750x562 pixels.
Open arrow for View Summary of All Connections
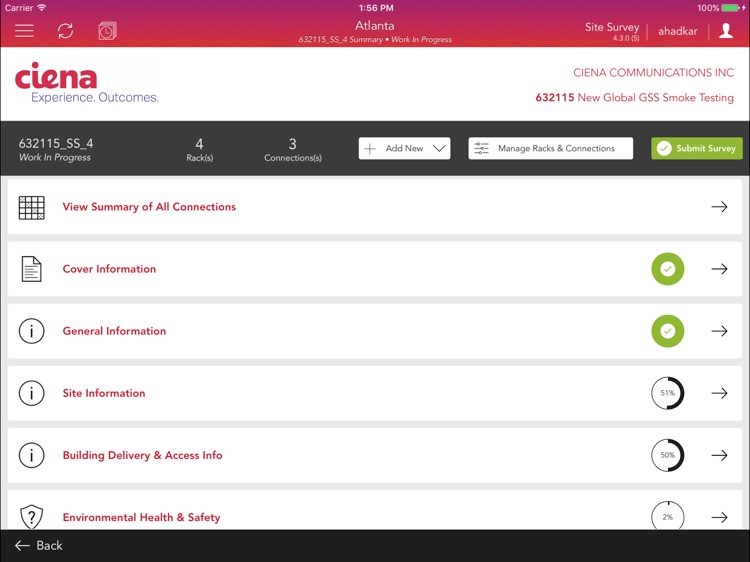719,207
